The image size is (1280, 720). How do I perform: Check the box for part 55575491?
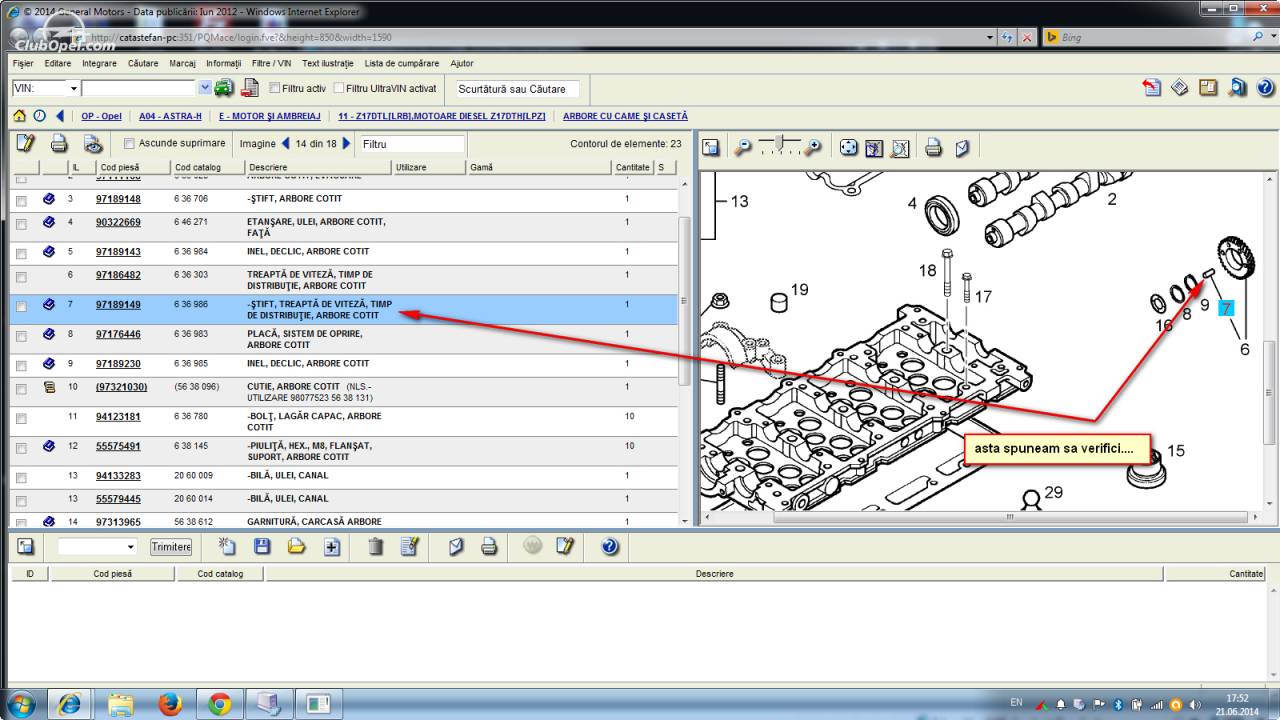coord(21,447)
